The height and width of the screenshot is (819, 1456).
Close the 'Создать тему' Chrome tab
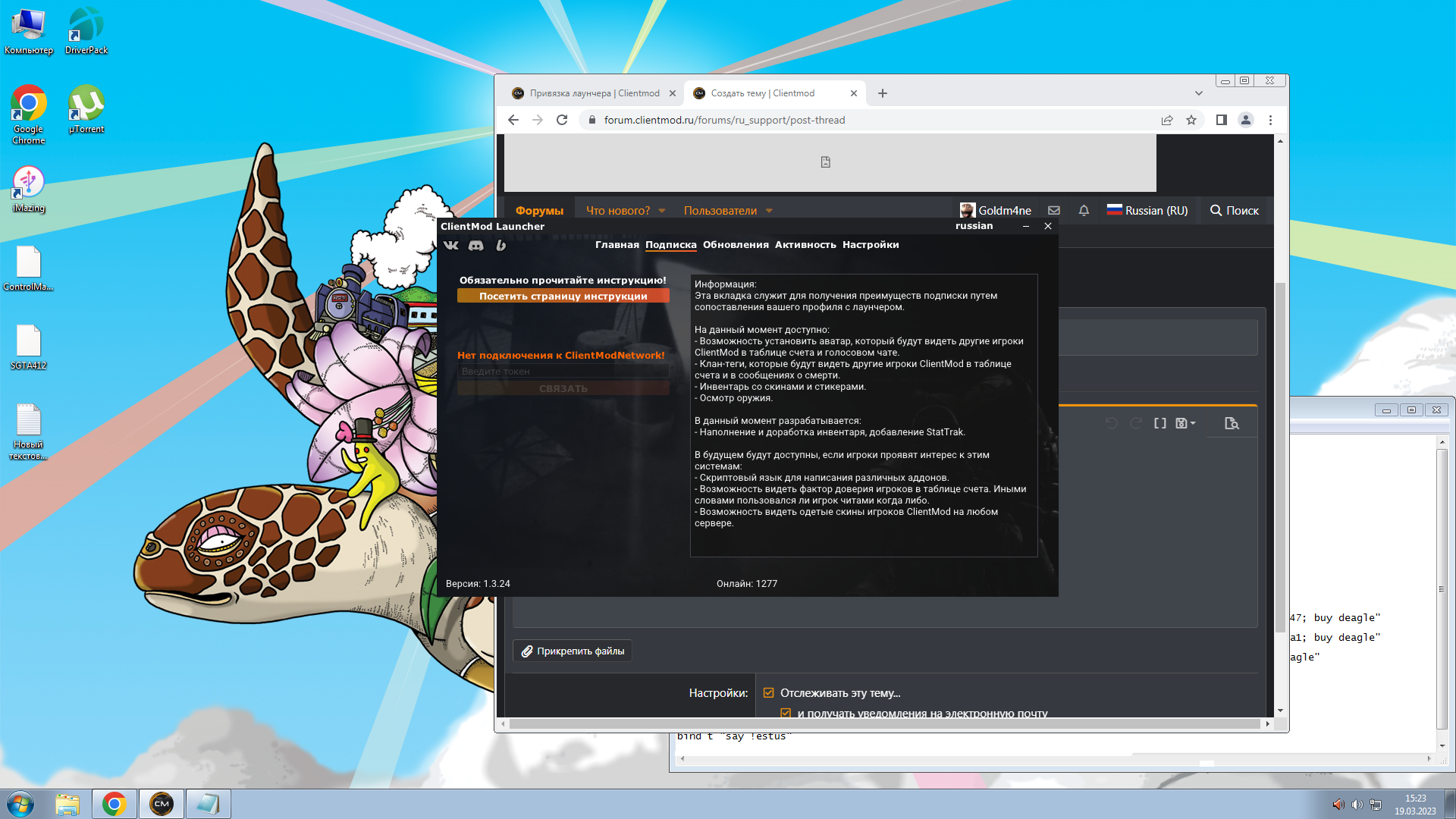854,93
